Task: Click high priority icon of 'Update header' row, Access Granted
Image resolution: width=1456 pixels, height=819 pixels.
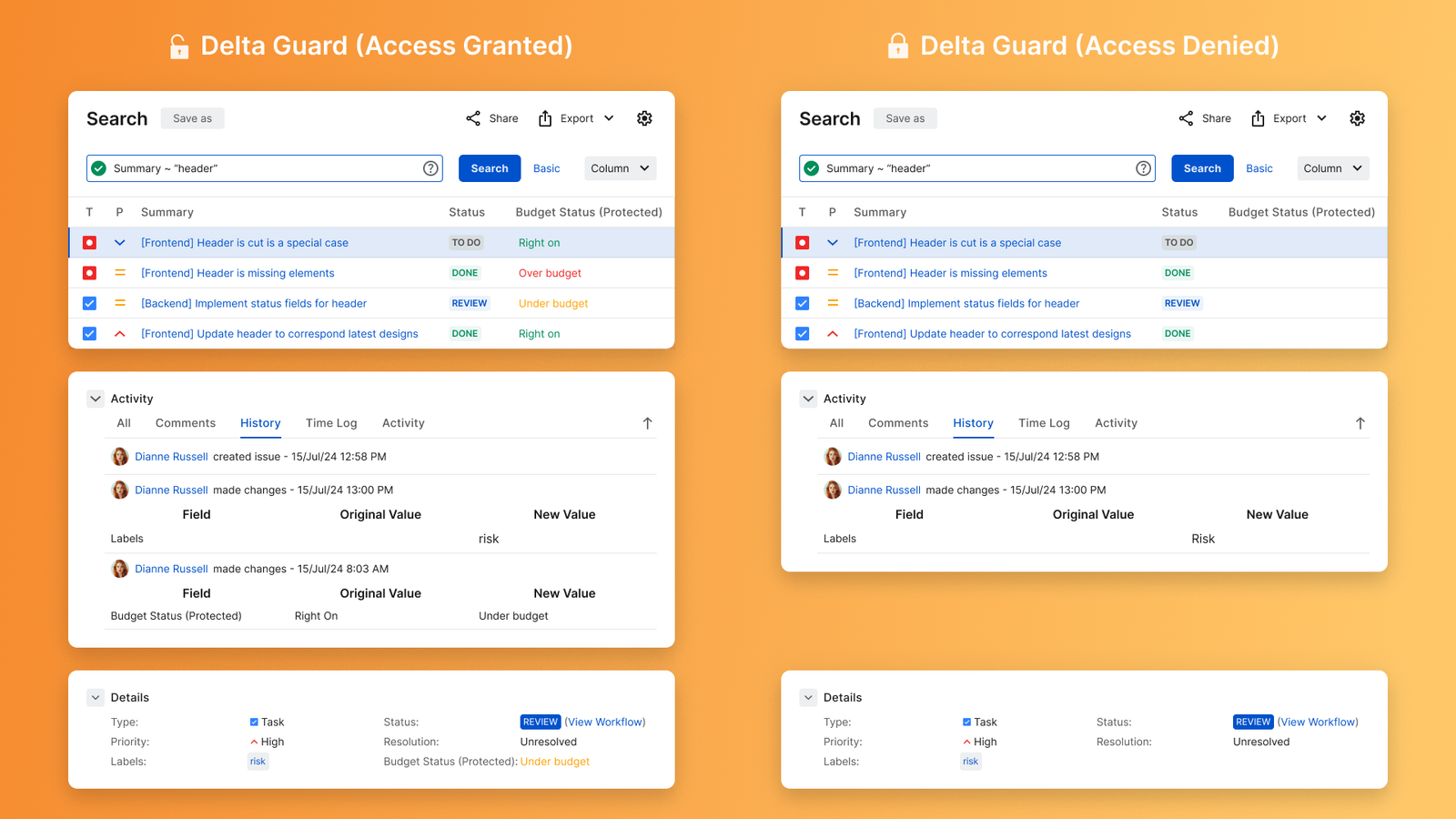Action: 119,334
